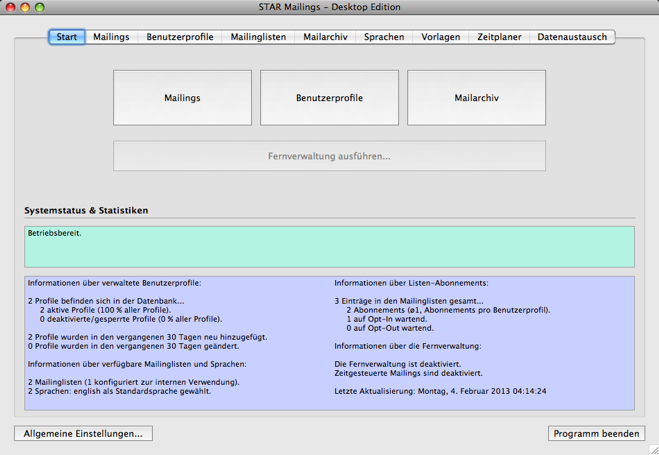Click the 'Systemstatus & Statistiken' heading
The height and width of the screenshot is (455, 659).
[x=86, y=210]
